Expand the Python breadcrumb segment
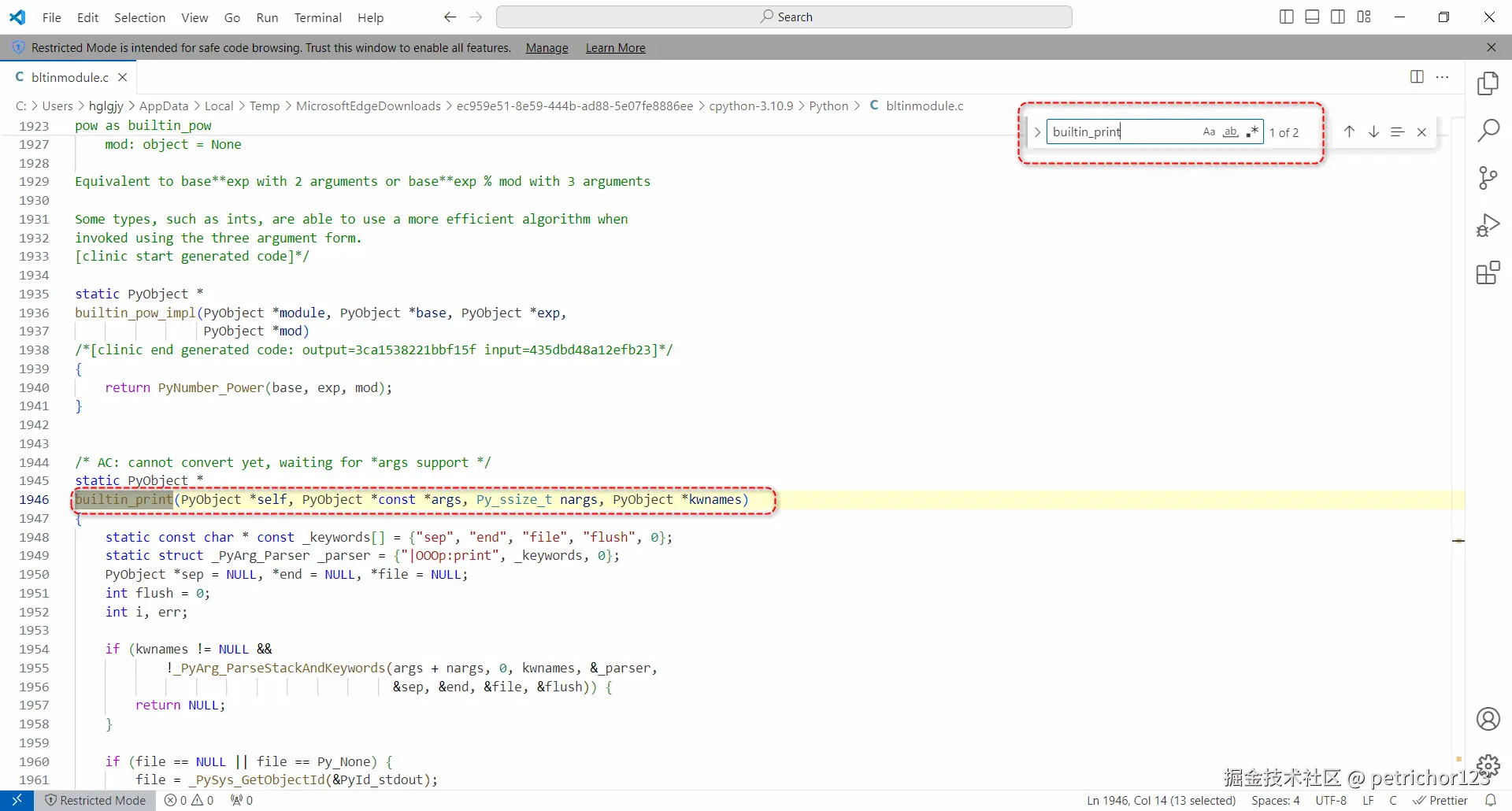Viewport: 1512px width, 811px height. coord(828,106)
